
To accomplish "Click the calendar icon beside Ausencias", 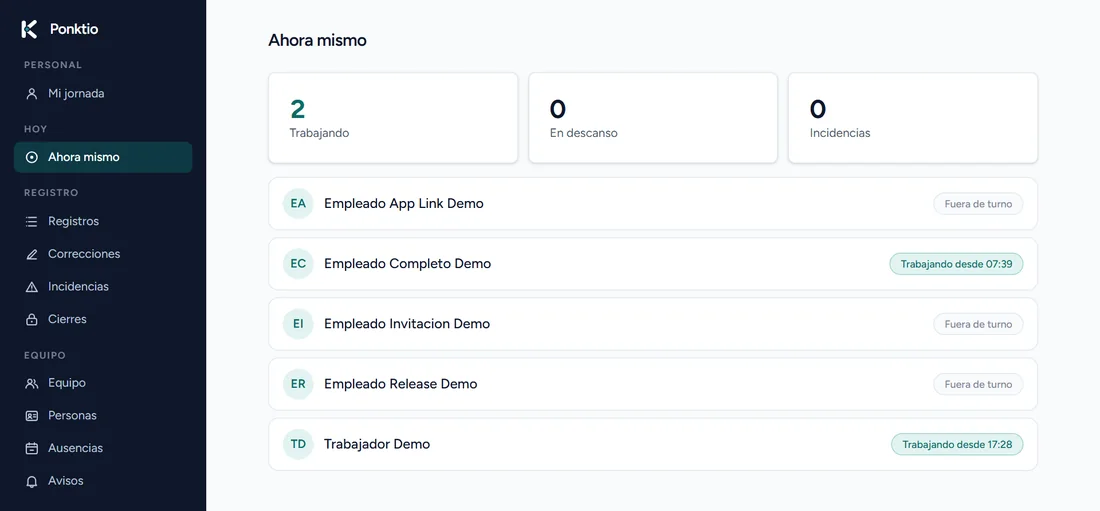I will coord(32,449).
